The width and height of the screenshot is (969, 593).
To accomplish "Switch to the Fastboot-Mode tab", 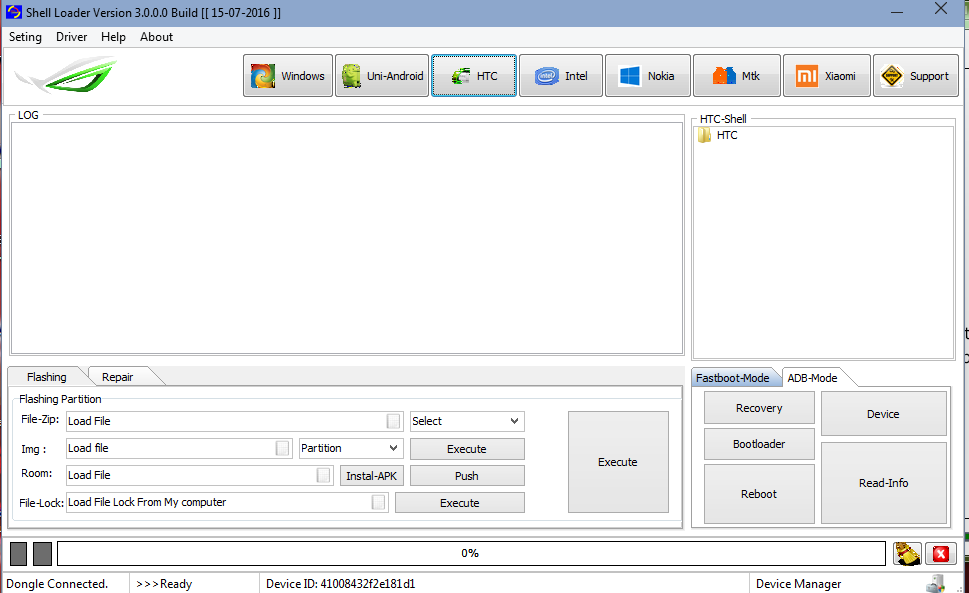I will 733,378.
